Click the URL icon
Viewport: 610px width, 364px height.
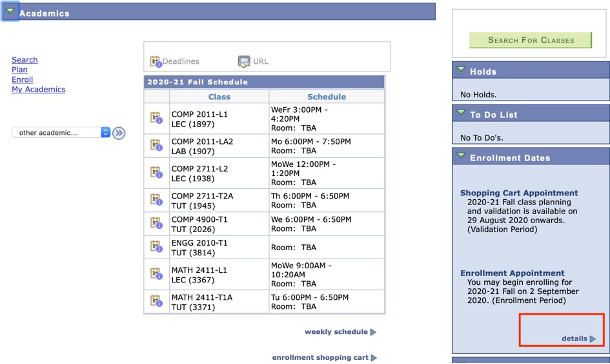[244, 61]
